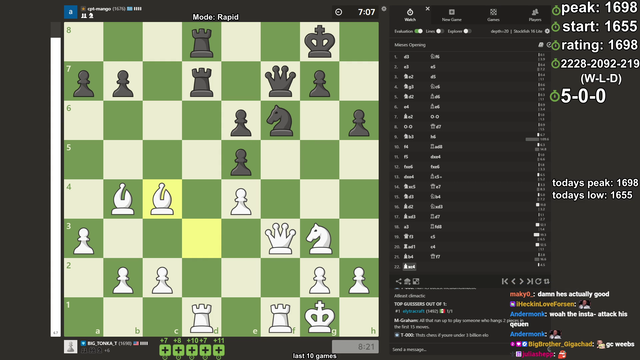The width and height of the screenshot is (640, 360).
Task: Click the download icon next to share
Action: tap(407, 281)
